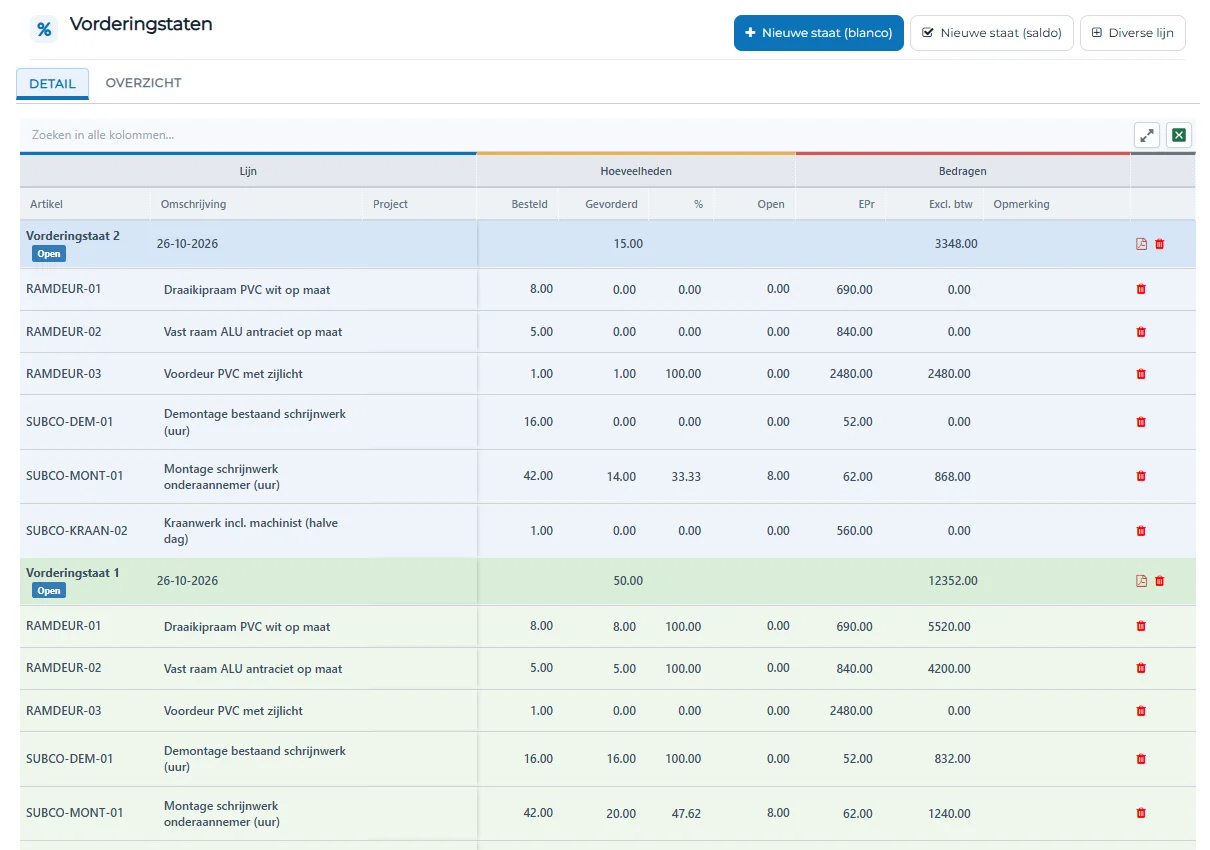
Task: Delete RAMDEUR-01 line in Vorderingstaat 2
Action: pos(1141,289)
